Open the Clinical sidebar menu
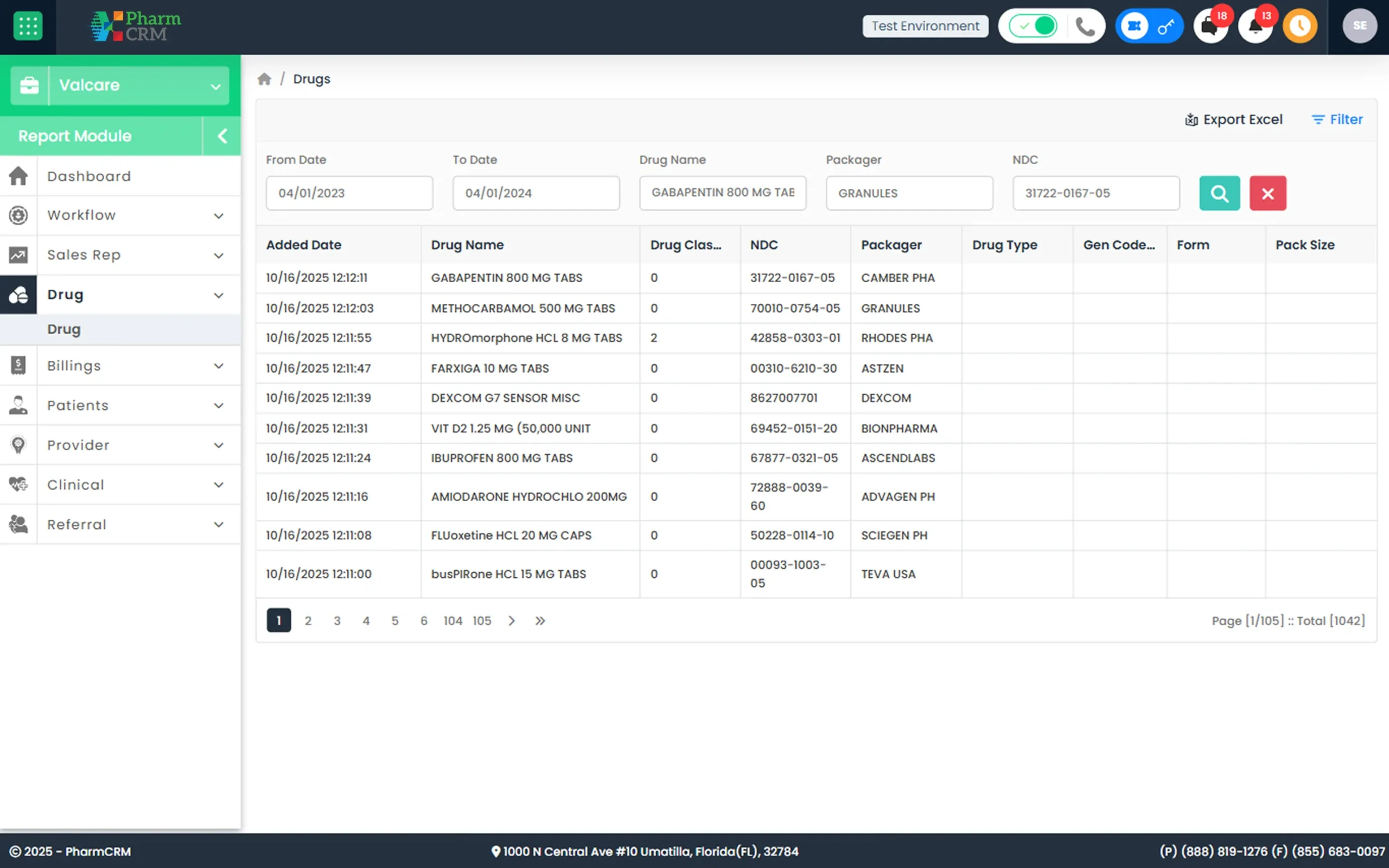This screenshot has height=868, width=1389. point(120,484)
